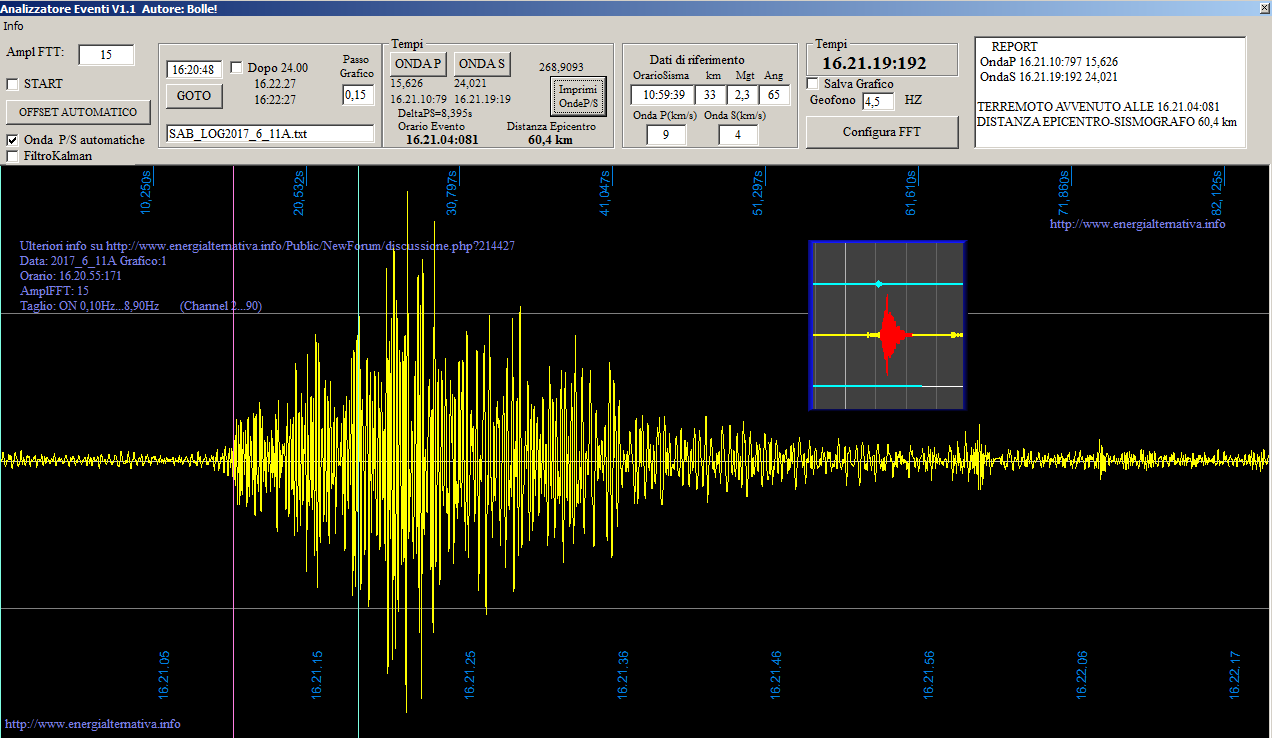Click the 61,610s seconds axis label
Viewport: 1272px width, 738px height.
click(x=910, y=193)
